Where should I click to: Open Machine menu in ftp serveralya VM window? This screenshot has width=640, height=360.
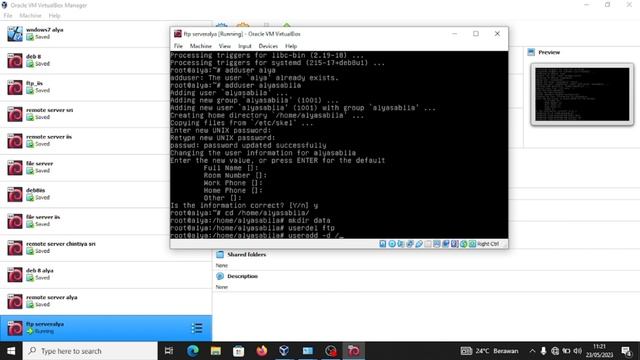pyautogui.click(x=200, y=46)
